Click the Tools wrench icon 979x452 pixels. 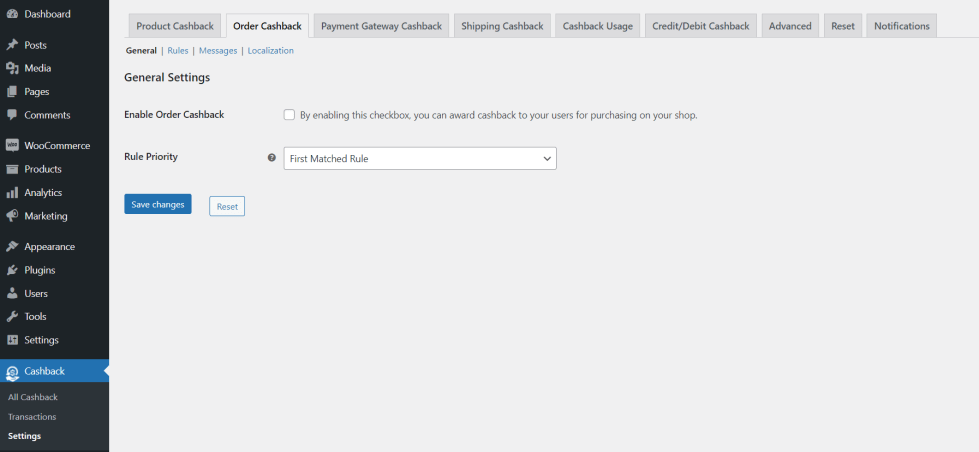pyautogui.click(x=12, y=317)
